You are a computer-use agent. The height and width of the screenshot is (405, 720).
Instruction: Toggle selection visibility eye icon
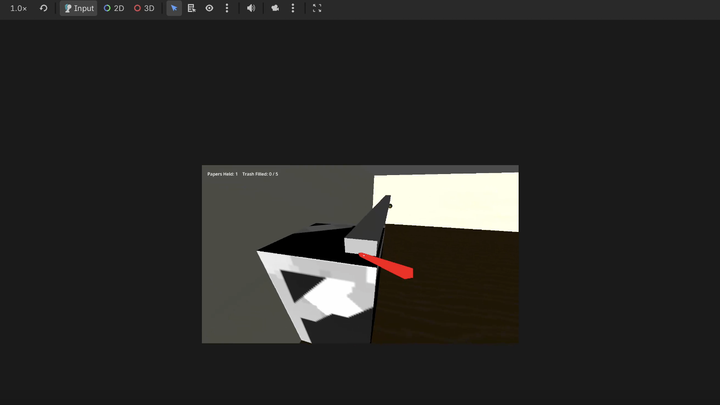coord(209,8)
